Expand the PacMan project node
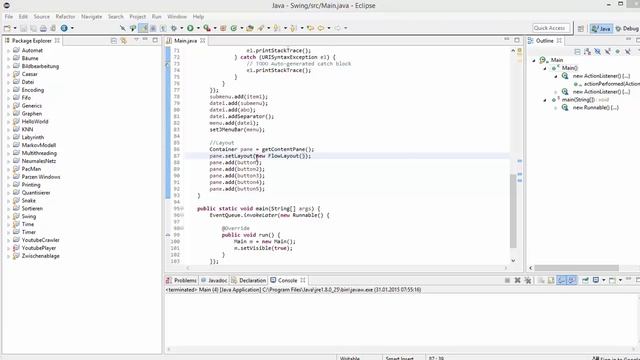The width and height of the screenshot is (640, 360). (x=9, y=169)
